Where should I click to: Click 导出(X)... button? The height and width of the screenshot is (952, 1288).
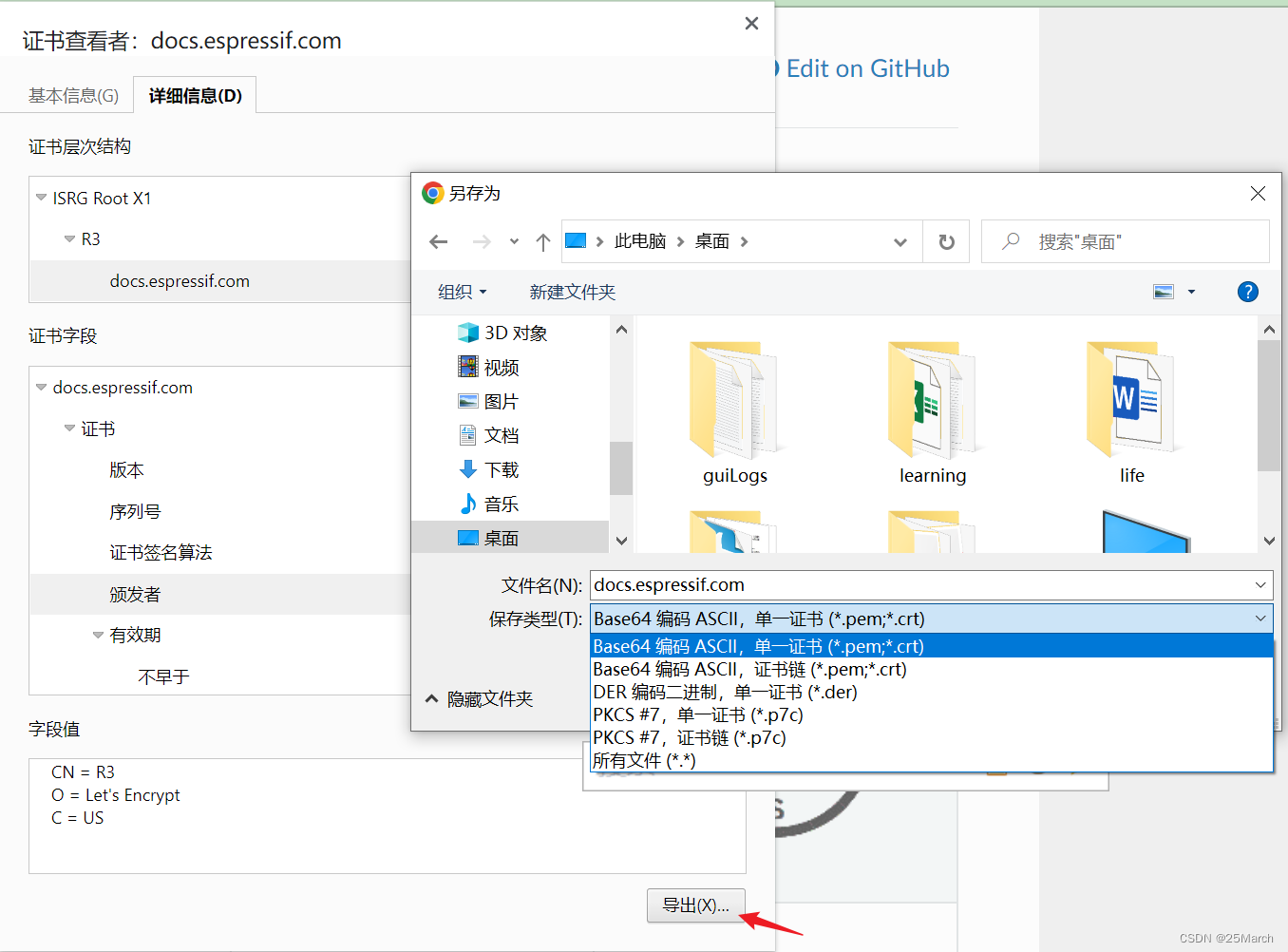[x=696, y=905]
